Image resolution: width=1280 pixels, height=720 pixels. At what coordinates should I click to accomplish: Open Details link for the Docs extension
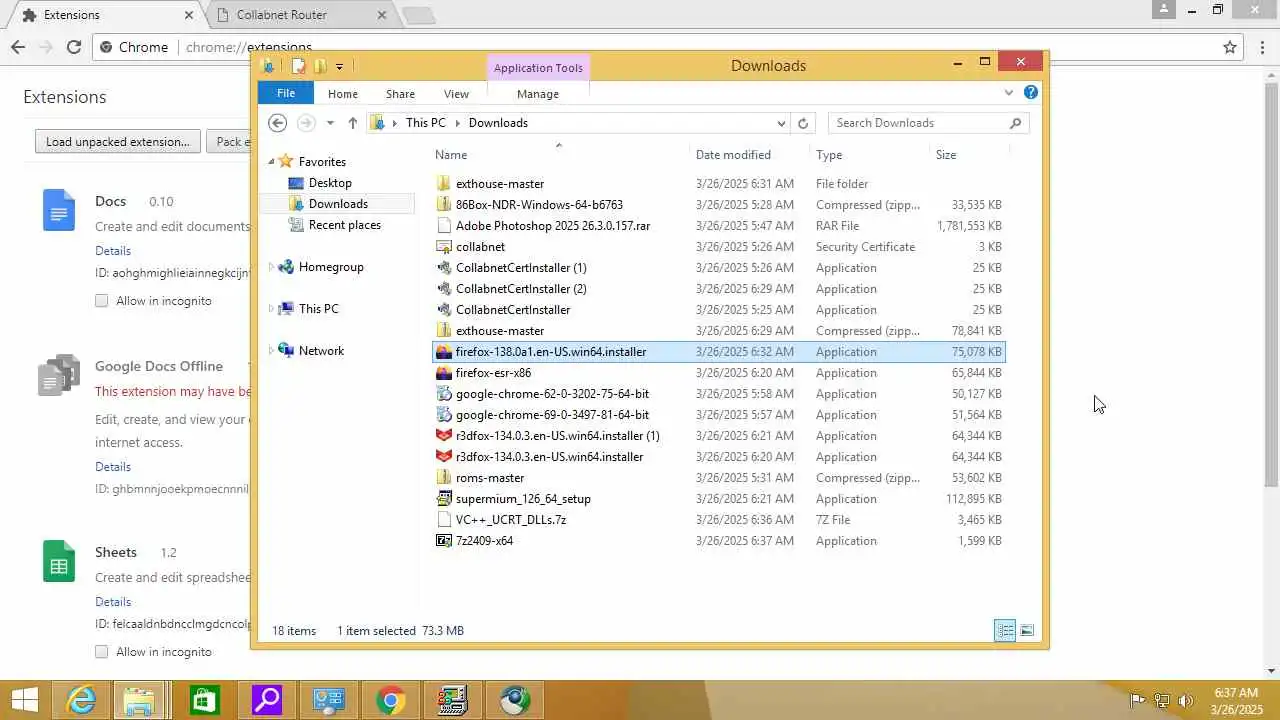click(x=113, y=251)
